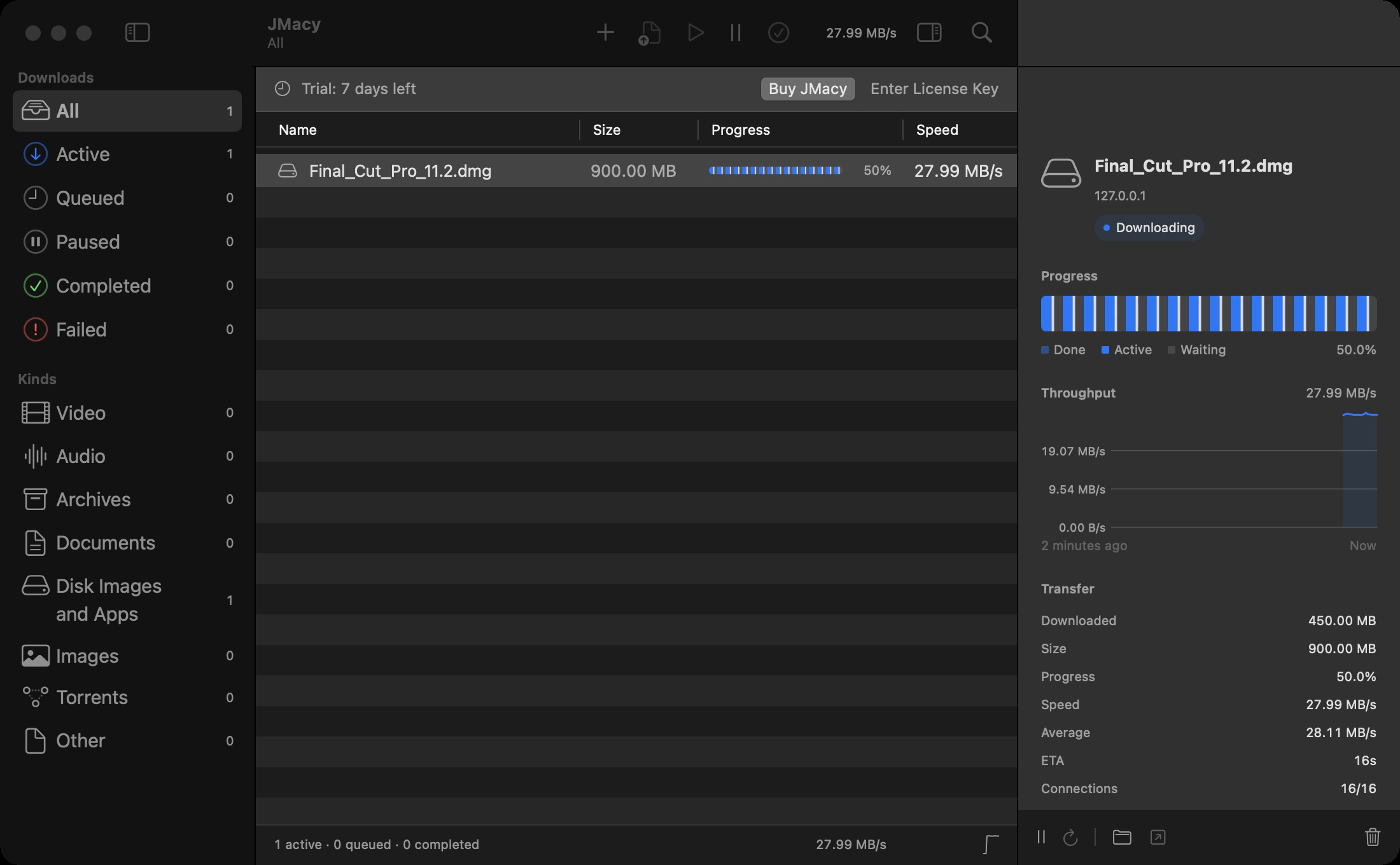Show Completed downloads
1400x865 pixels.
tap(127, 286)
